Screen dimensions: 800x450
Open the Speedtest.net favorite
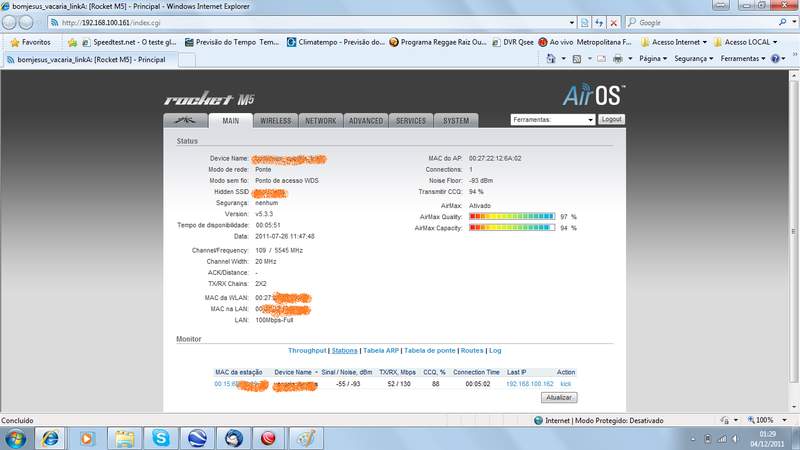[x=129, y=42]
